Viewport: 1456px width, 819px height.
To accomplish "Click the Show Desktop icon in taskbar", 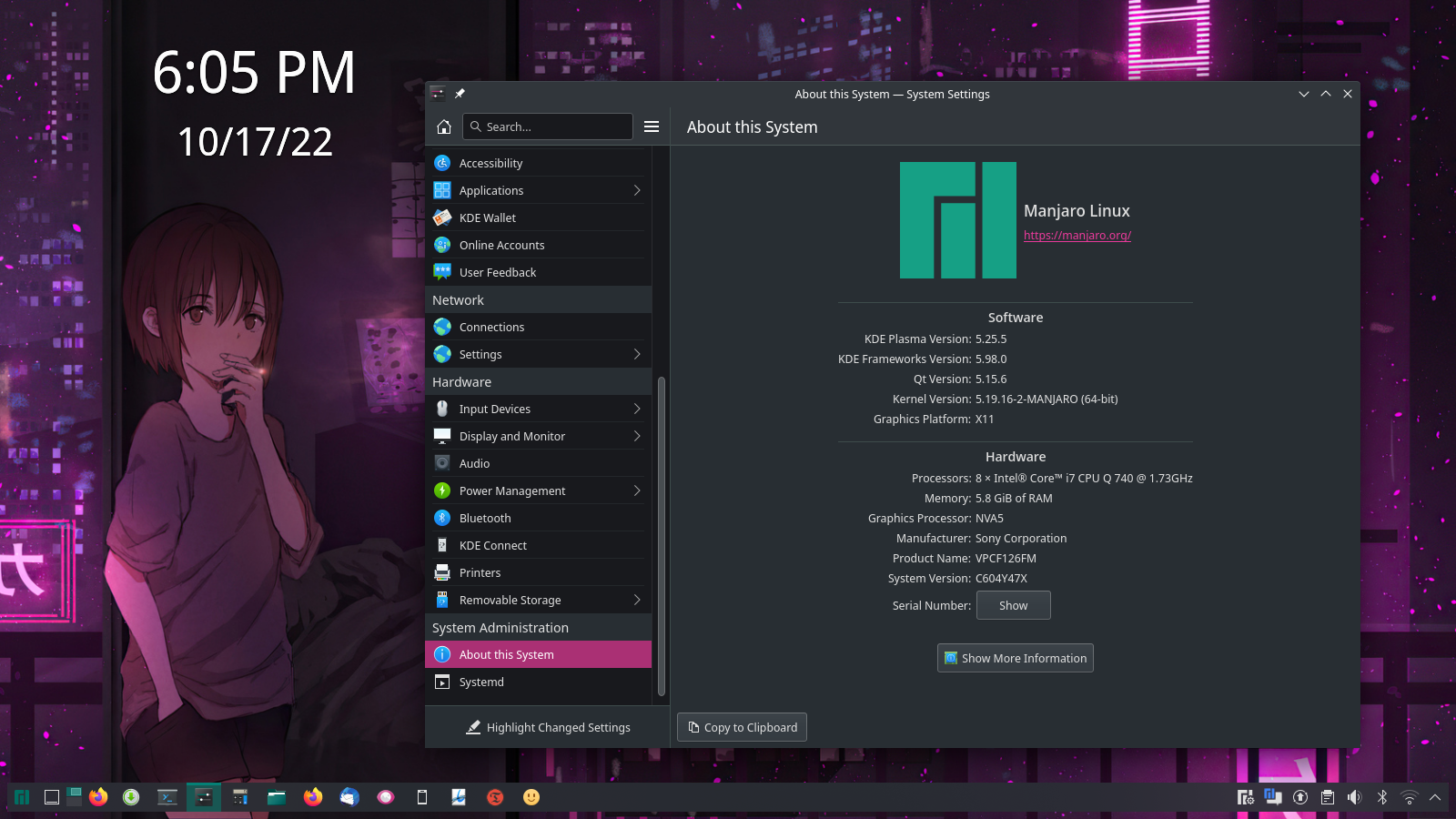I will point(52,797).
